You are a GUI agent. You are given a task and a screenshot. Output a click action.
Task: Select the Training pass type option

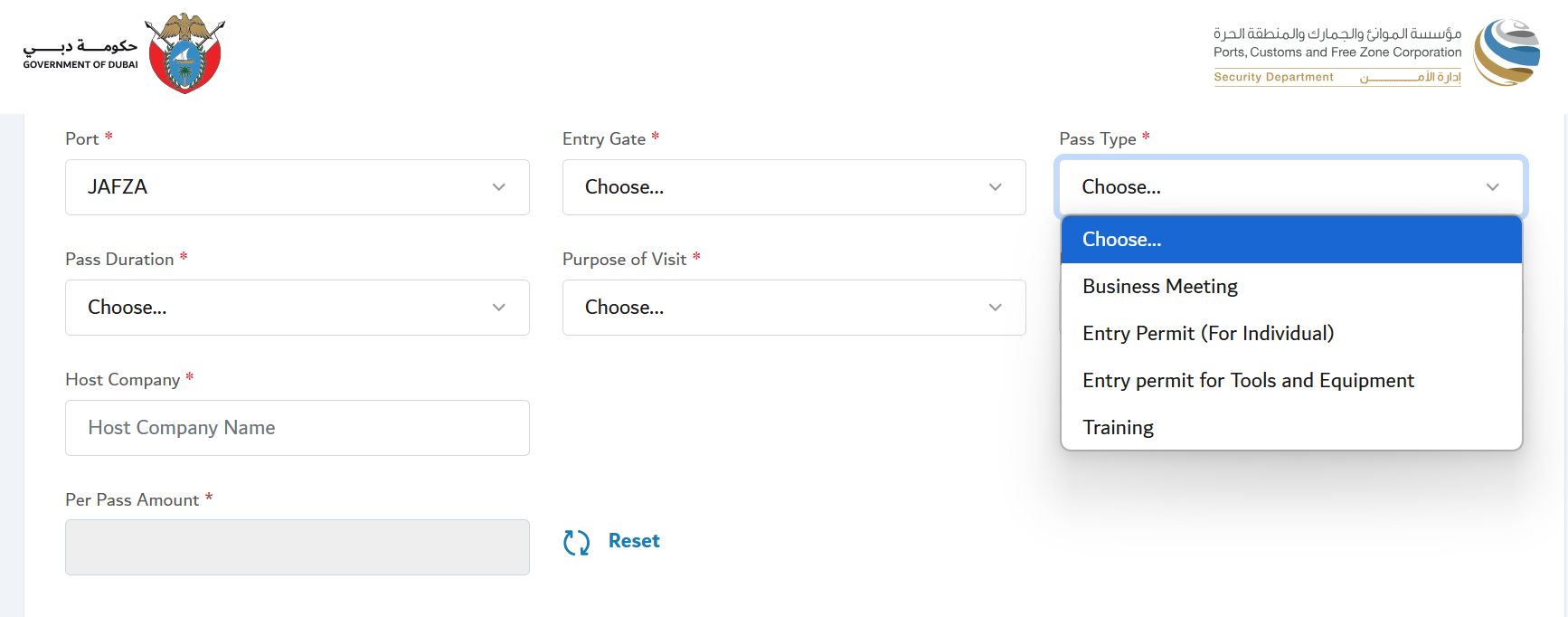pyautogui.click(x=1119, y=428)
